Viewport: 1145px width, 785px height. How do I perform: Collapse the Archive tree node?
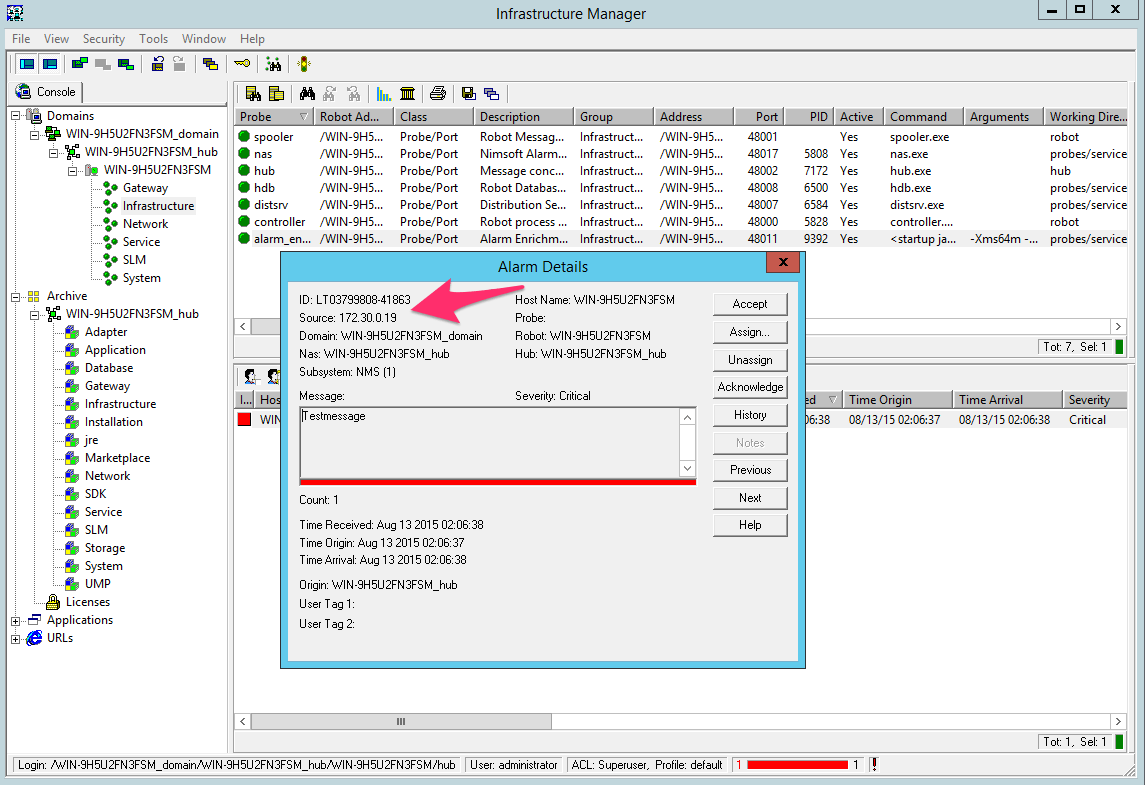click(16, 296)
